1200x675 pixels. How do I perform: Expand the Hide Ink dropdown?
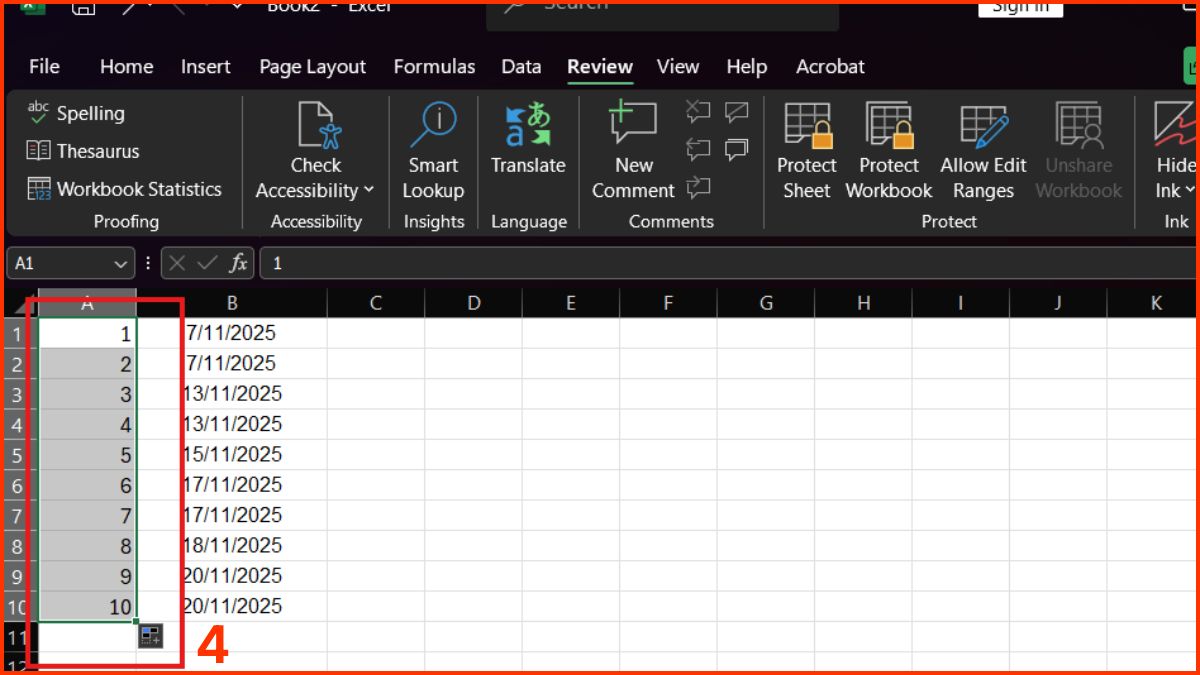(x=1189, y=191)
